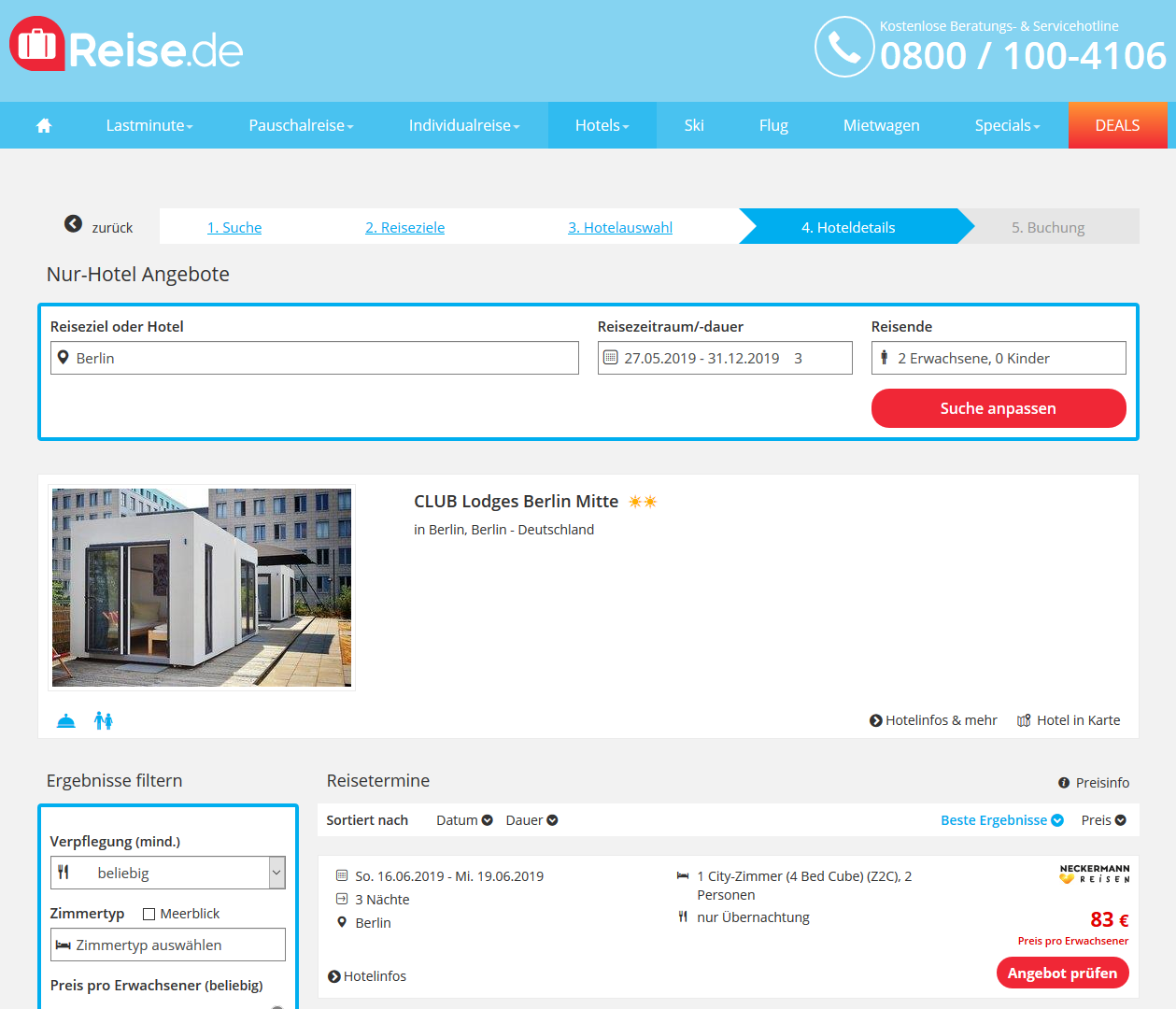Click the location pin in Reiseziel field

coord(64,358)
